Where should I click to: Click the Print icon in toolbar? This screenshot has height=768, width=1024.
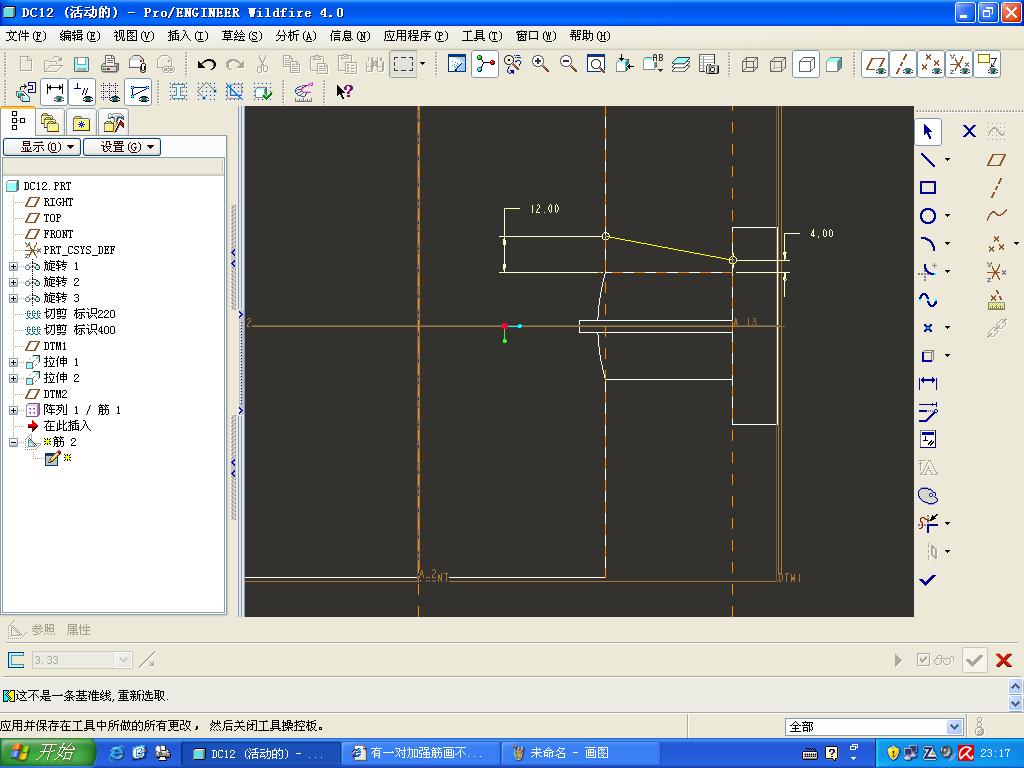click(109, 64)
